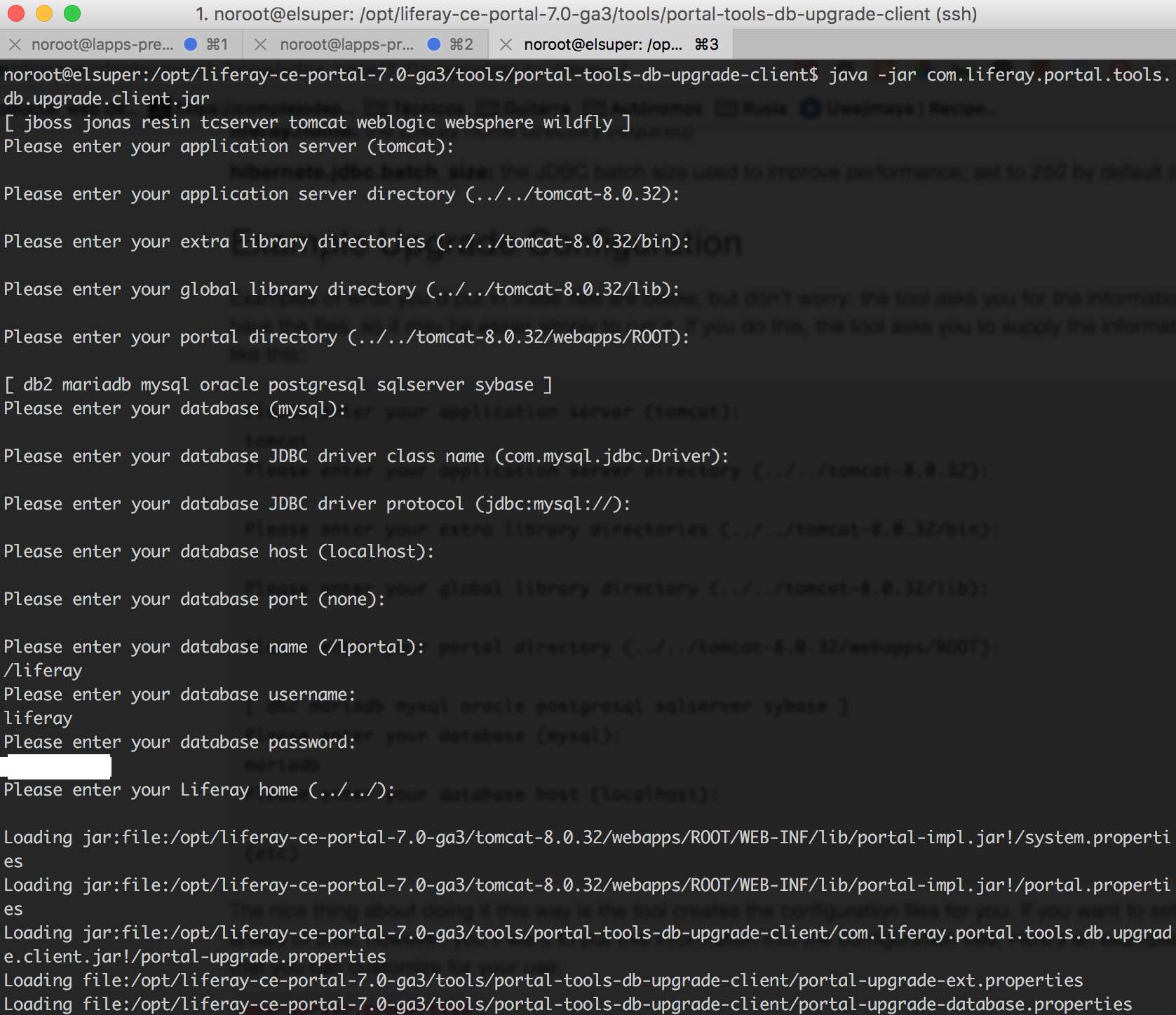Close the second noroot@lapps-pr tab
Screen dimensions: 1176x1015
(260, 45)
